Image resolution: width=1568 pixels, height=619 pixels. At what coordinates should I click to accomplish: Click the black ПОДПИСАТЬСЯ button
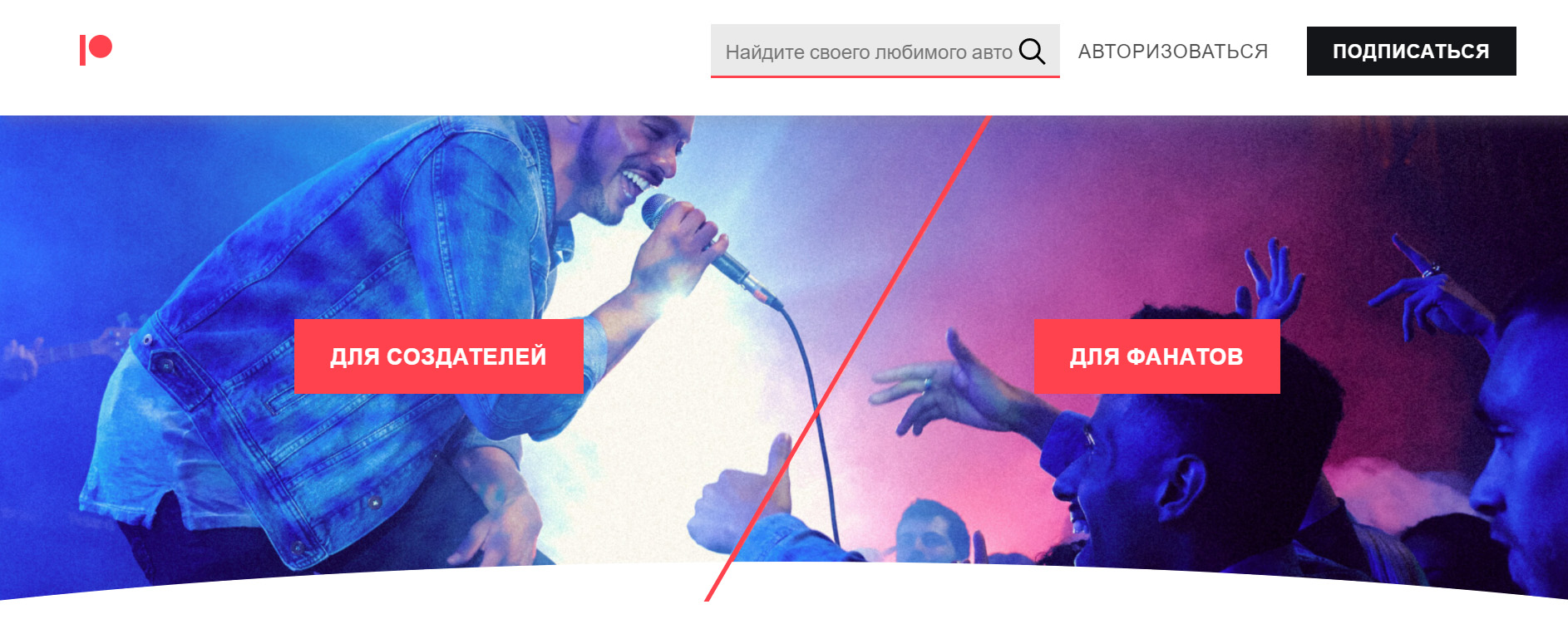[1411, 51]
